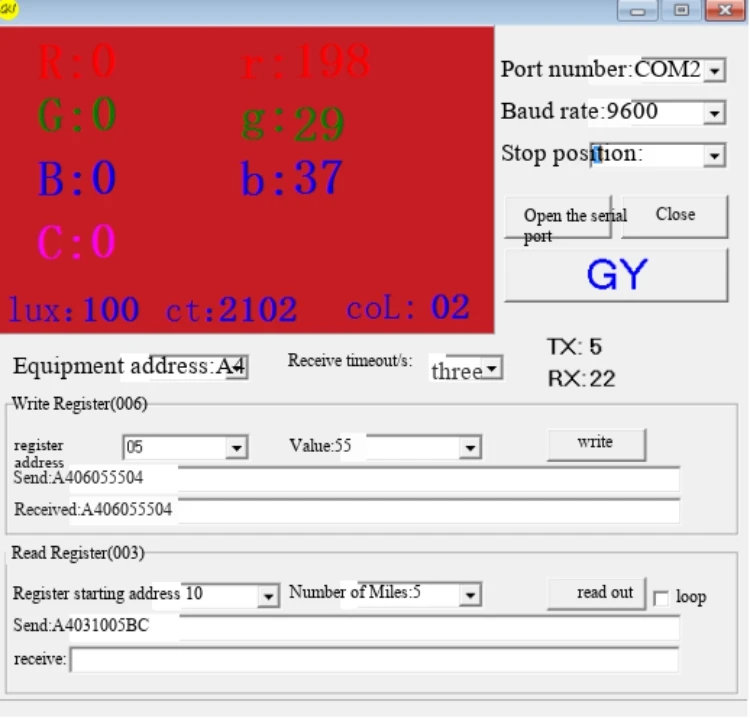Minimize the window
This screenshot has width=750, height=718.
pos(637,10)
